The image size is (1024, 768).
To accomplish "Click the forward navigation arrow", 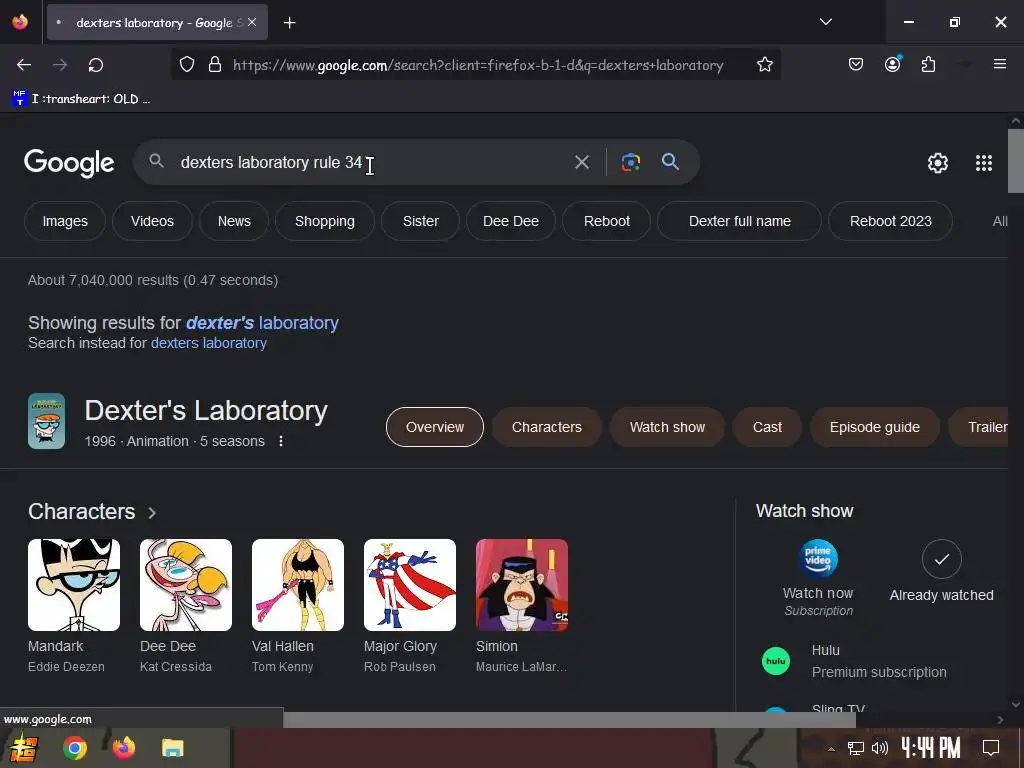I will [x=60, y=65].
